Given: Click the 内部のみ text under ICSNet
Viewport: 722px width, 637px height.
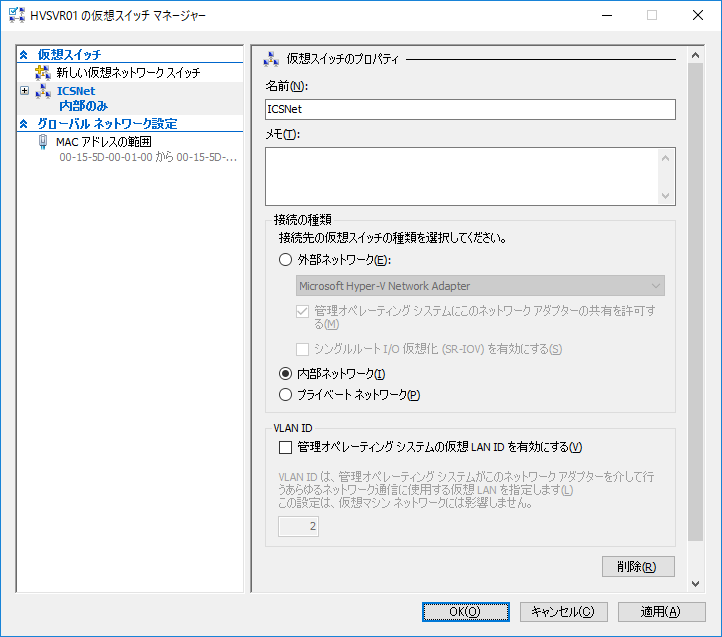Looking at the screenshot, I should pos(83,106).
